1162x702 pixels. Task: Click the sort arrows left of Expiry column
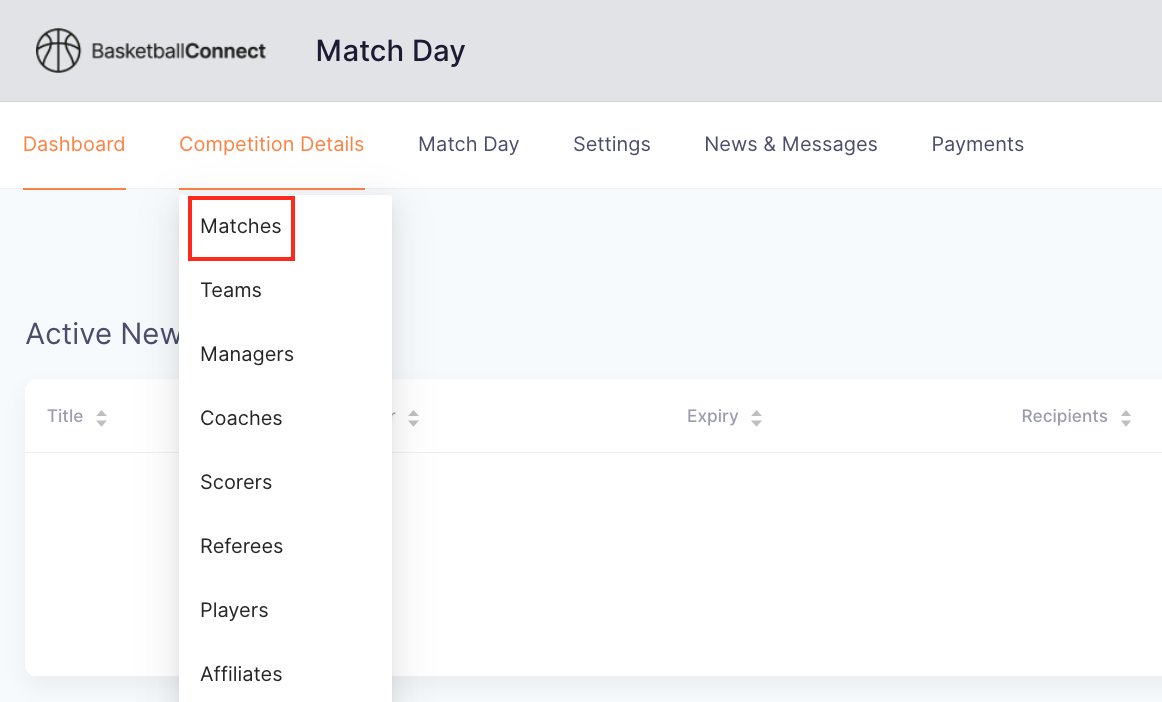[x=413, y=418]
